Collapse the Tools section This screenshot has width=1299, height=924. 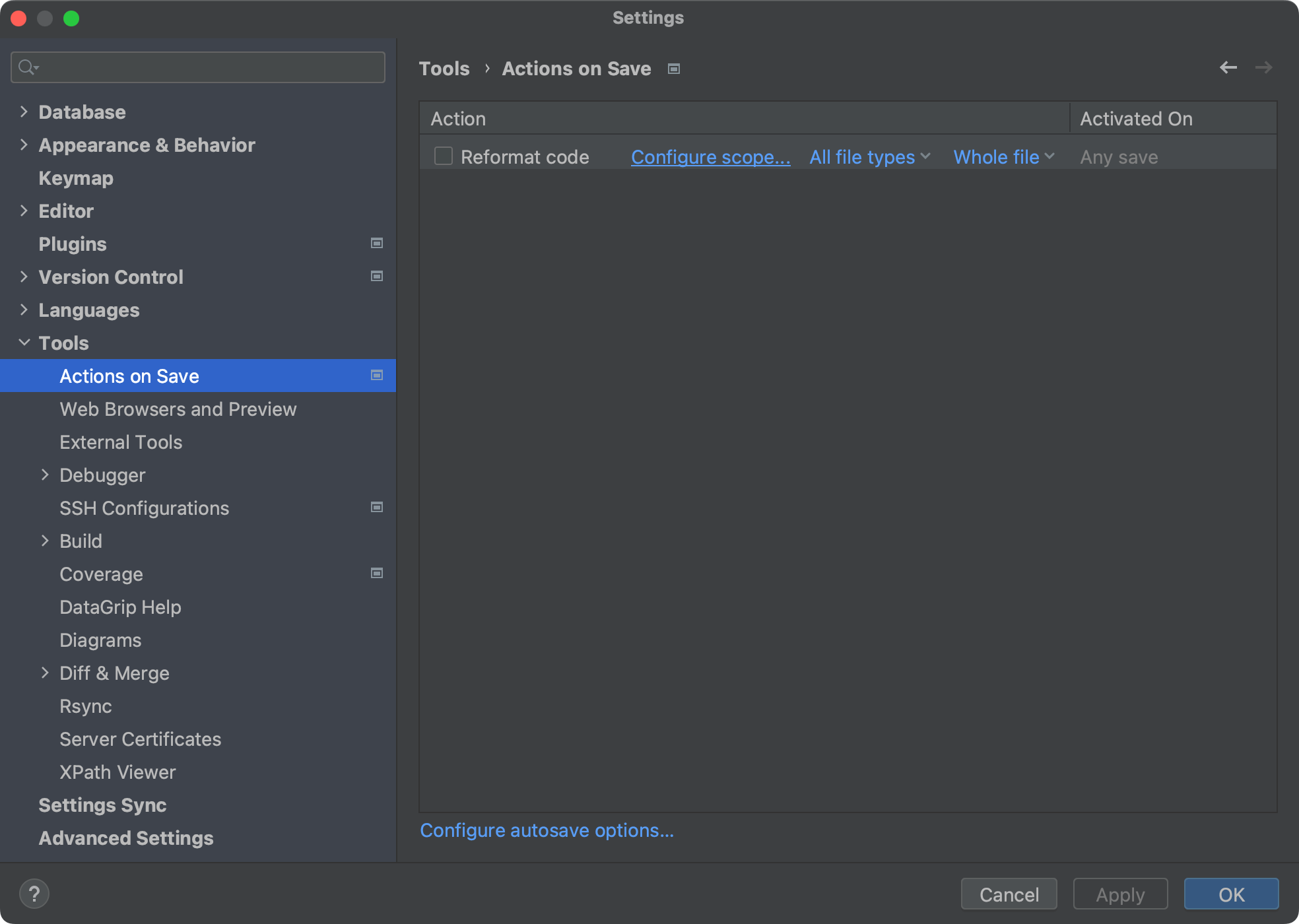pos(24,343)
